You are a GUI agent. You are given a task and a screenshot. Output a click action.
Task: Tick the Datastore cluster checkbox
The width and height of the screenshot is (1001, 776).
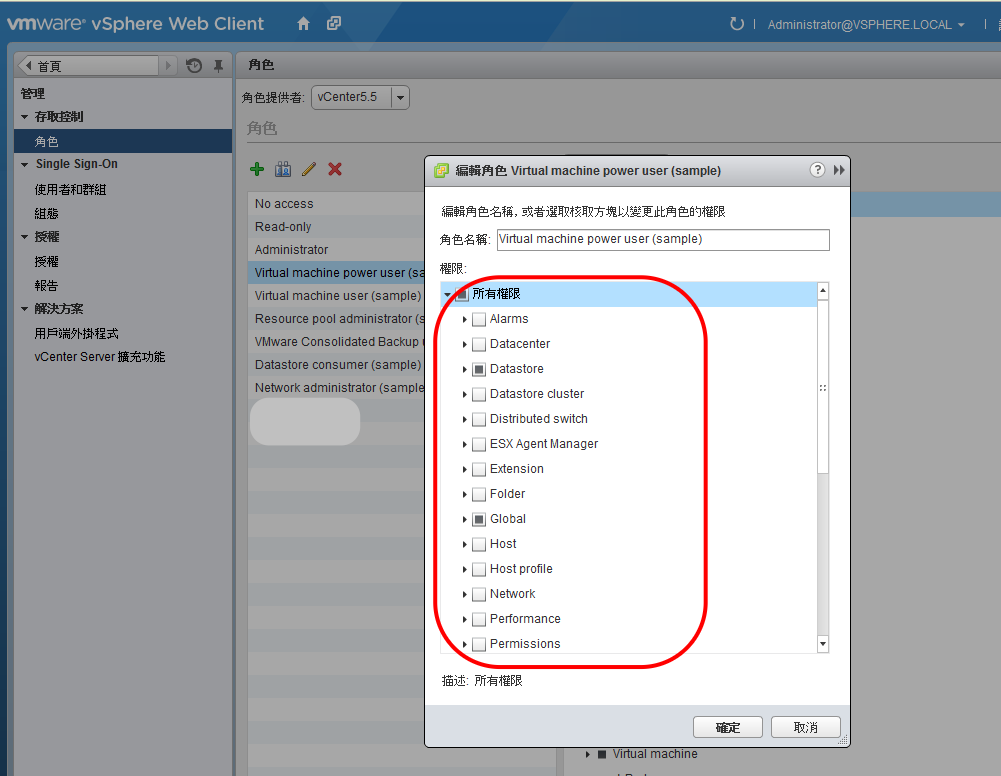pyautogui.click(x=479, y=394)
